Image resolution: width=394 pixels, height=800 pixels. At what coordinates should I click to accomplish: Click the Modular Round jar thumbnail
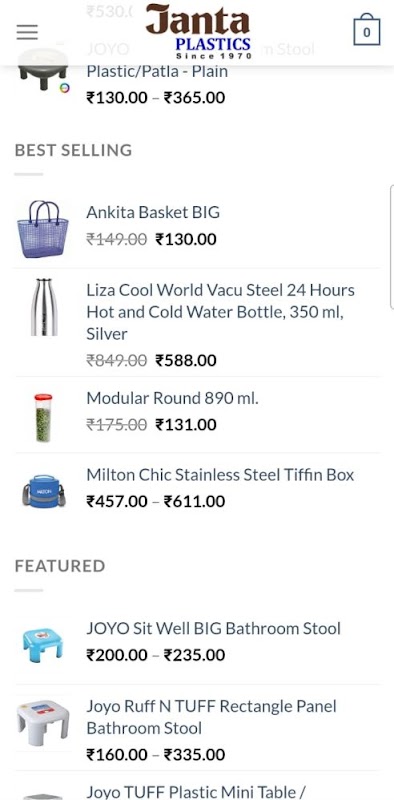click(43, 417)
